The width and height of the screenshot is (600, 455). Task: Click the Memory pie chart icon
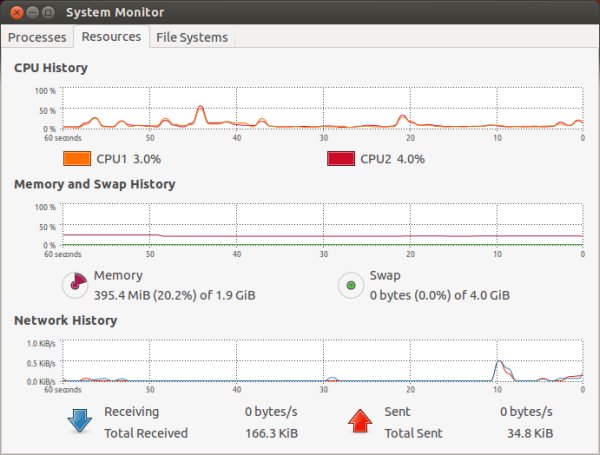pos(75,285)
